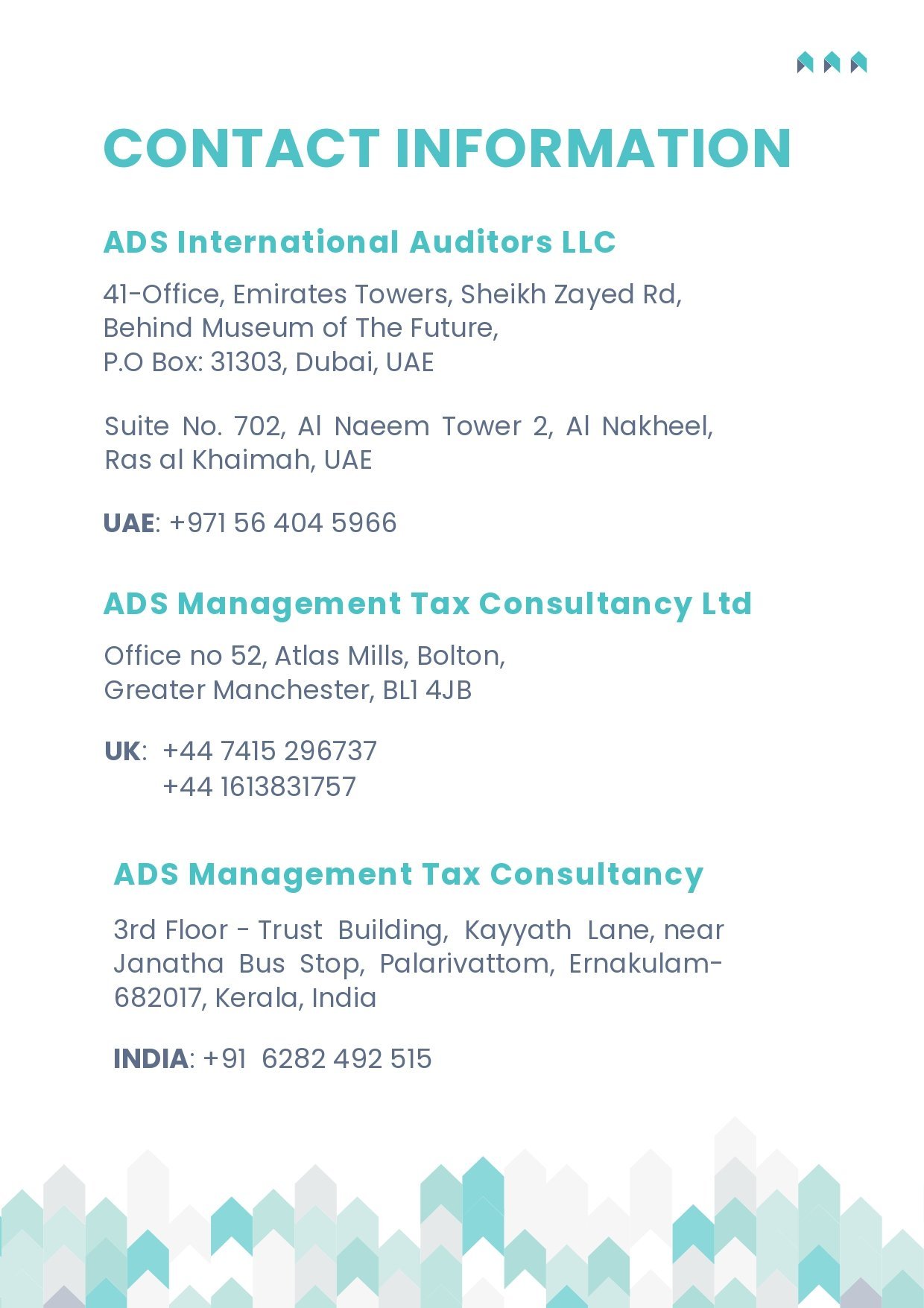
Task: Click the 682017, Kerala, India line
Action: (x=245, y=998)
